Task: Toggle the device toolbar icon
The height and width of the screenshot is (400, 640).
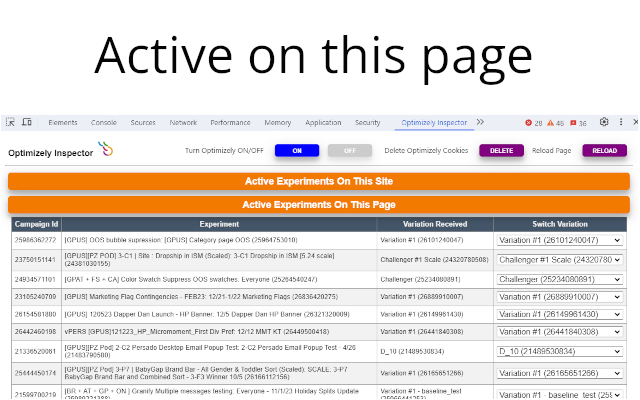Action: click(27, 122)
